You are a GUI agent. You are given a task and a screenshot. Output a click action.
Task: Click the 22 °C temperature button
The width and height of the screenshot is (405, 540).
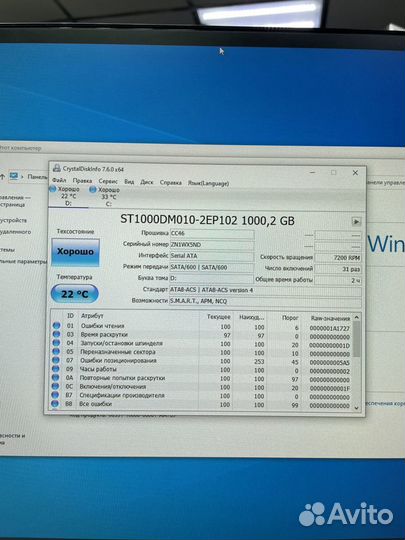click(x=74, y=294)
